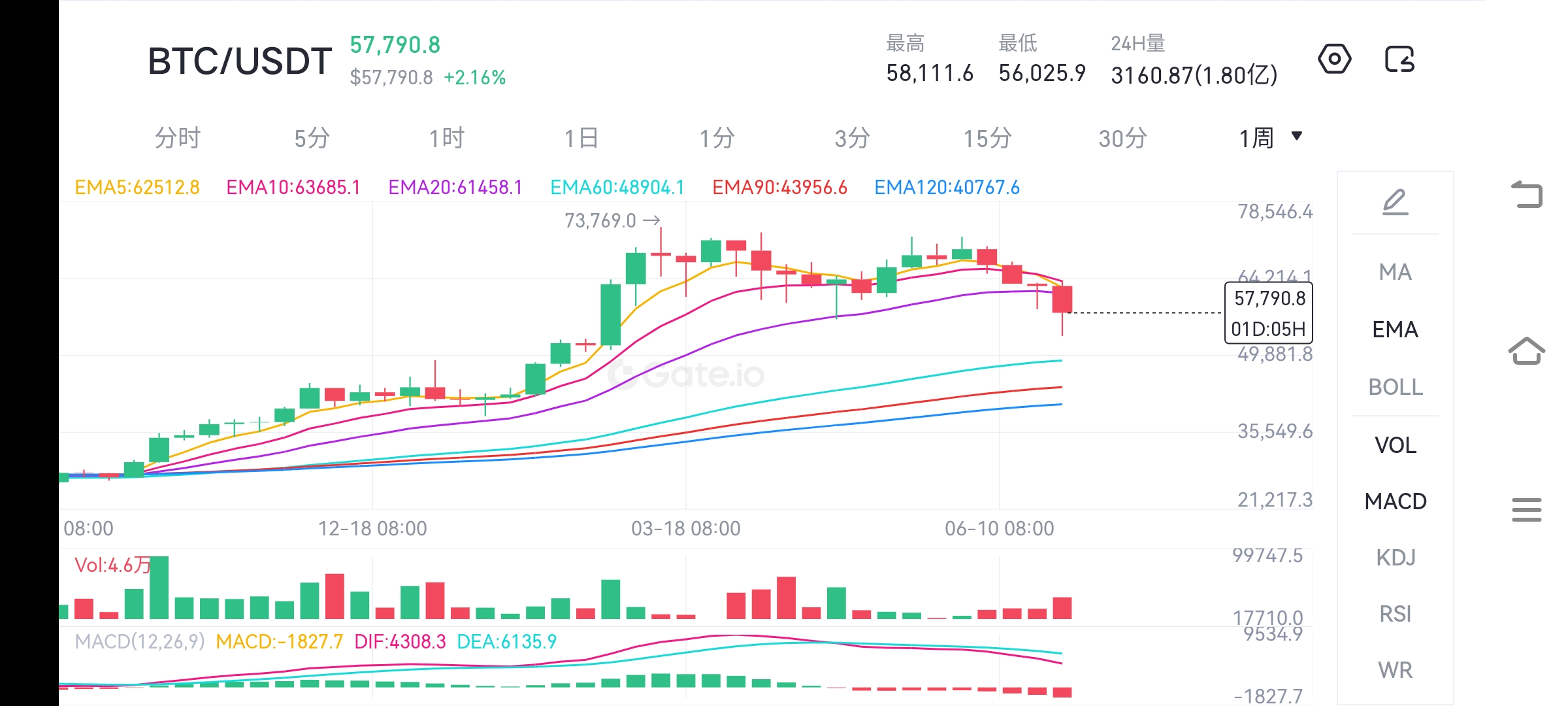
Task: Switch to the 1分 timeframe
Action: click(x=717, y=138)
